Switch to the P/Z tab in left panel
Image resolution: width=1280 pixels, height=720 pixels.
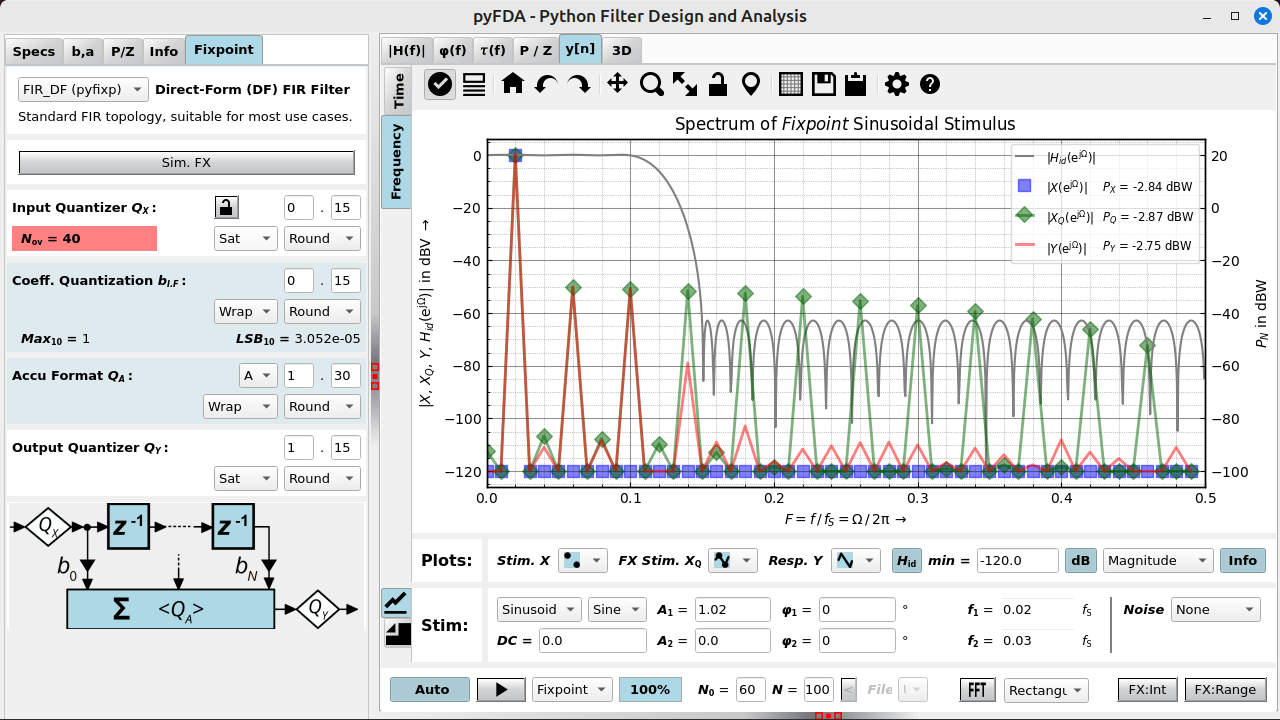(123, 51)
